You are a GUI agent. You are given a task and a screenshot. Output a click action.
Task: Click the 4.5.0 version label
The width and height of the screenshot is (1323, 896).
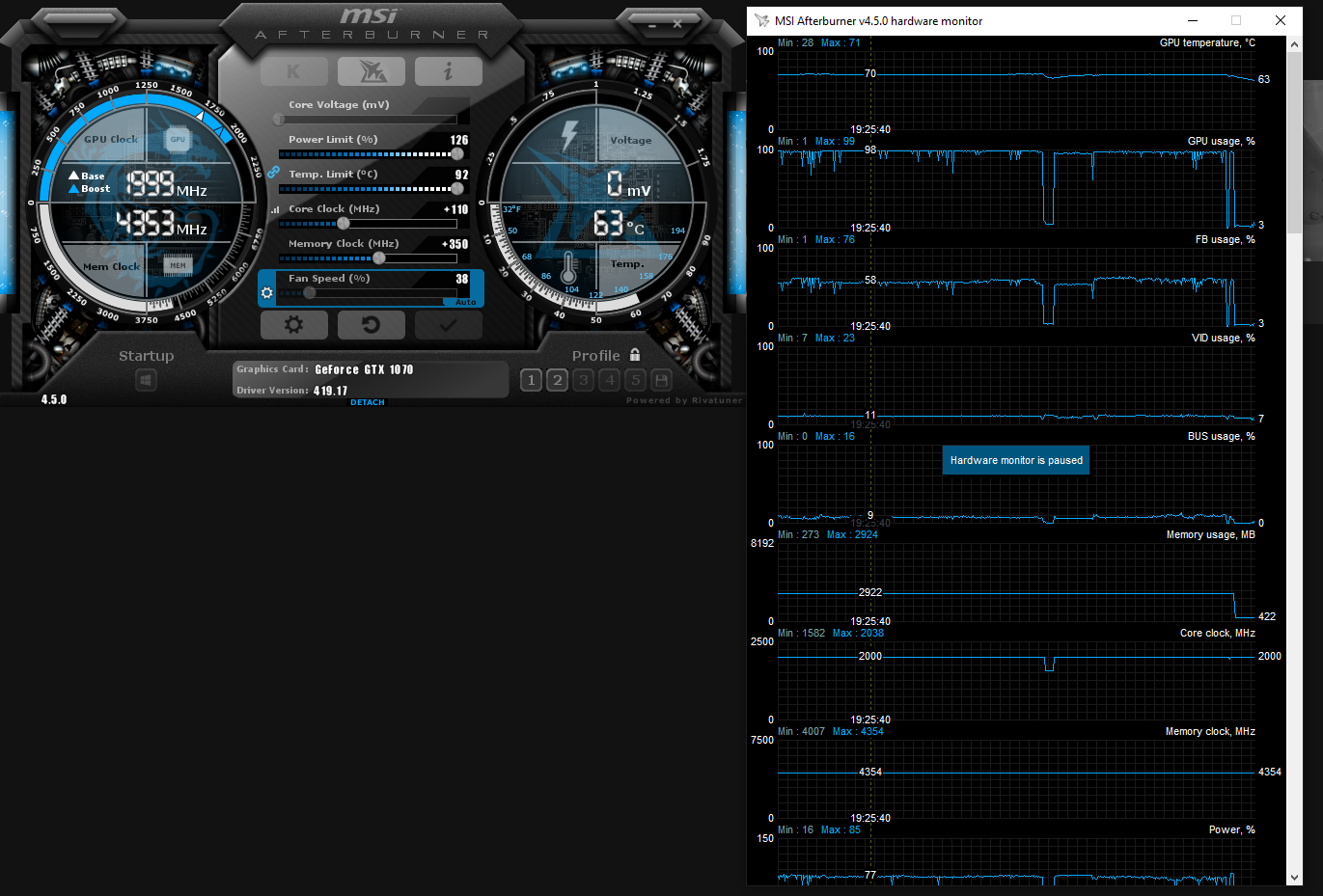pyautogui.click(x=54, y=399)
